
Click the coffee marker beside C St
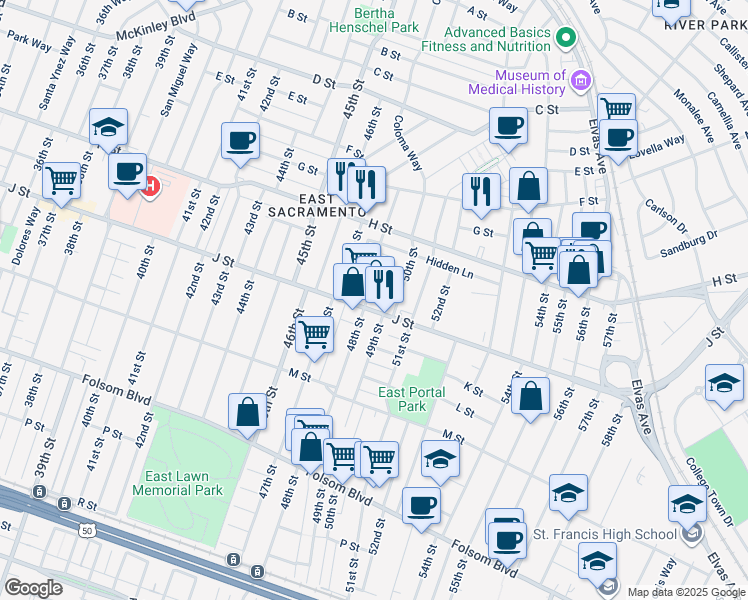click(508, 126)
